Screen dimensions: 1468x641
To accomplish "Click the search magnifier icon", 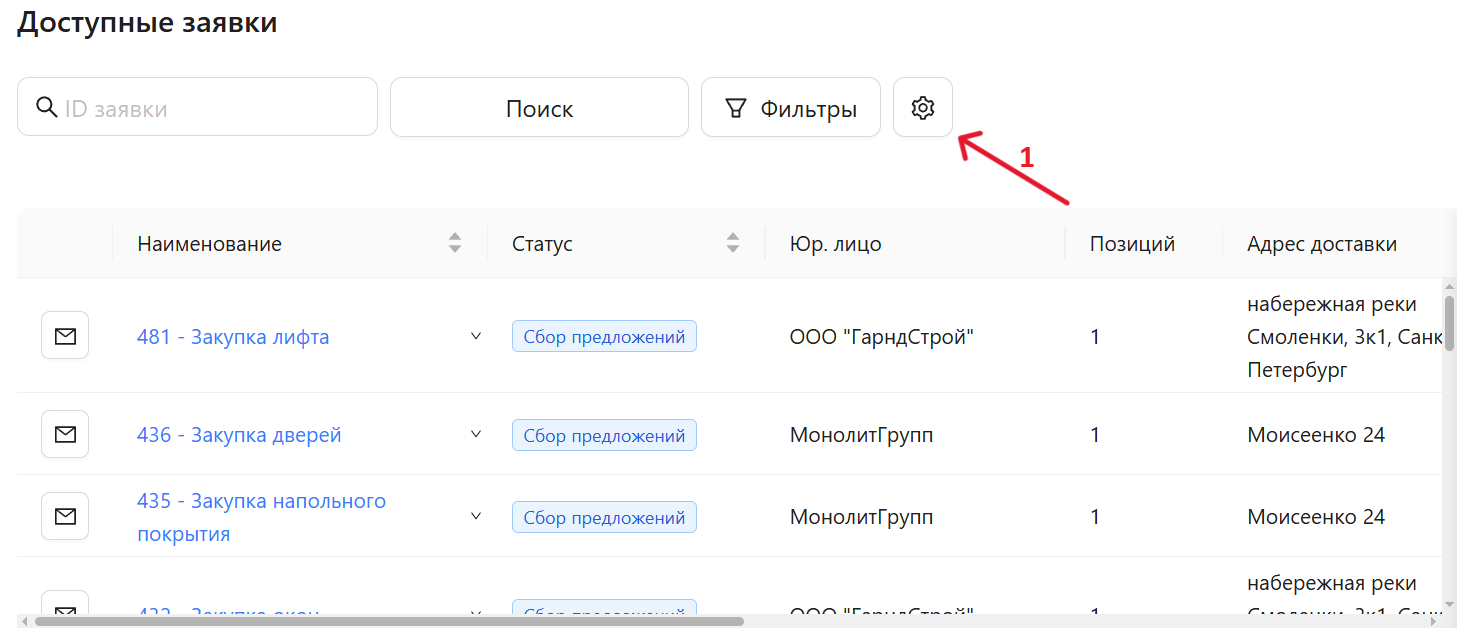I will point(46,107).
